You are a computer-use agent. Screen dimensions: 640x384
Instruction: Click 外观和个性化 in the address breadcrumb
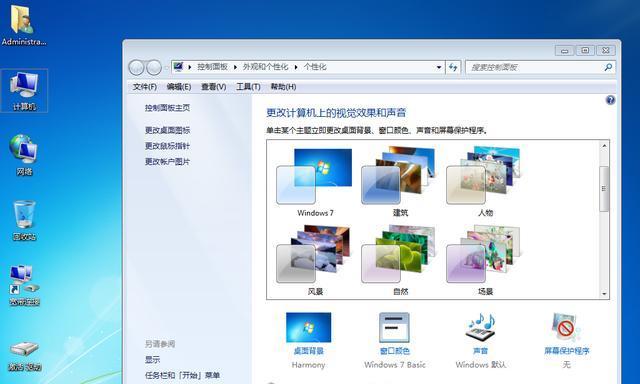click(266, 67)
